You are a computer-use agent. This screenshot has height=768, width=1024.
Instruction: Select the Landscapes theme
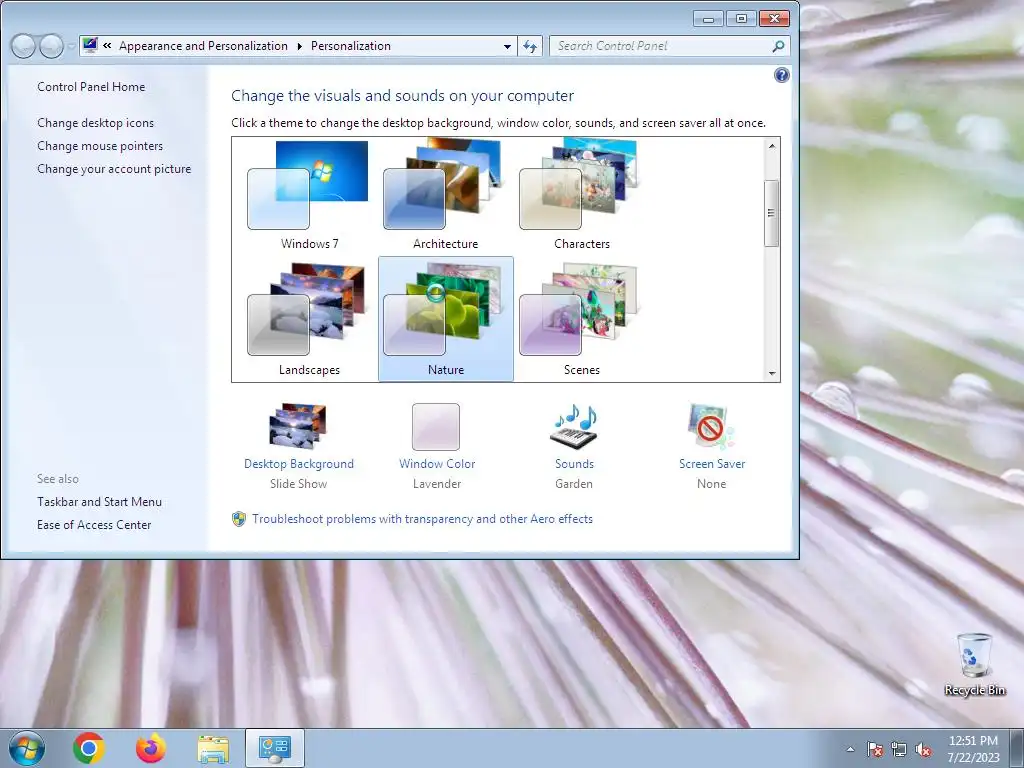click(310, 319)
